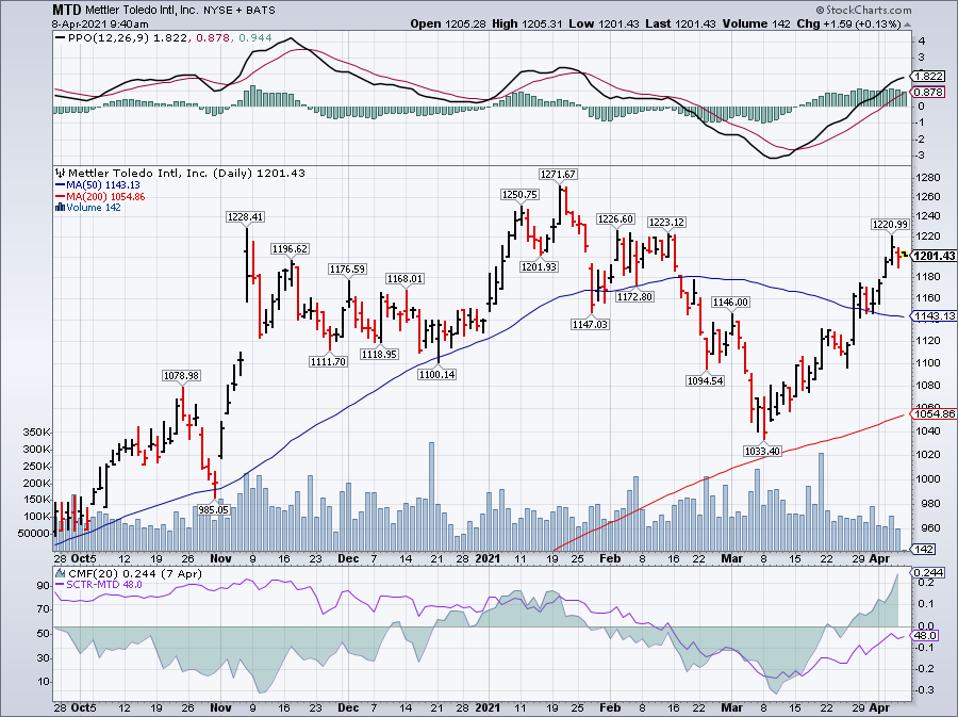Click the candlestick icon beside the Daily chart title
This screenshot has width=958, height=717.
60,173
